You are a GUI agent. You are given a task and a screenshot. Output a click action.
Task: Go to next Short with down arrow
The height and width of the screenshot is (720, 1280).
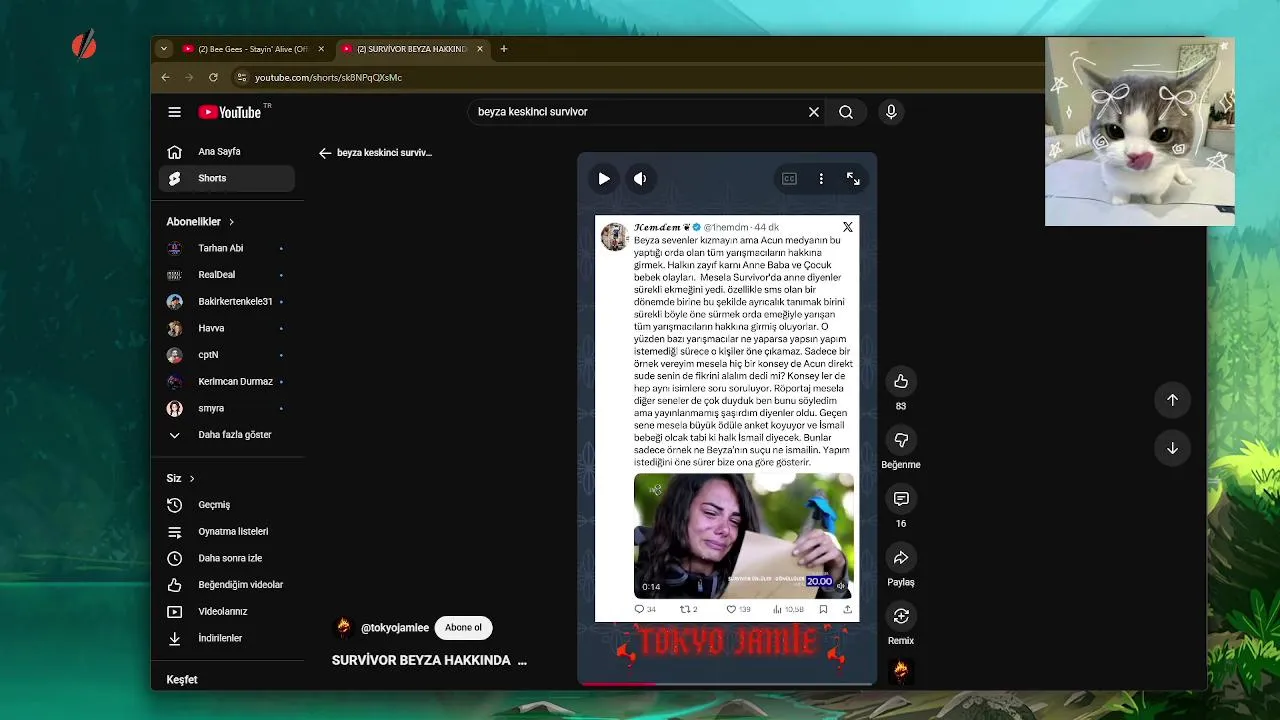tap(1172, 448)
